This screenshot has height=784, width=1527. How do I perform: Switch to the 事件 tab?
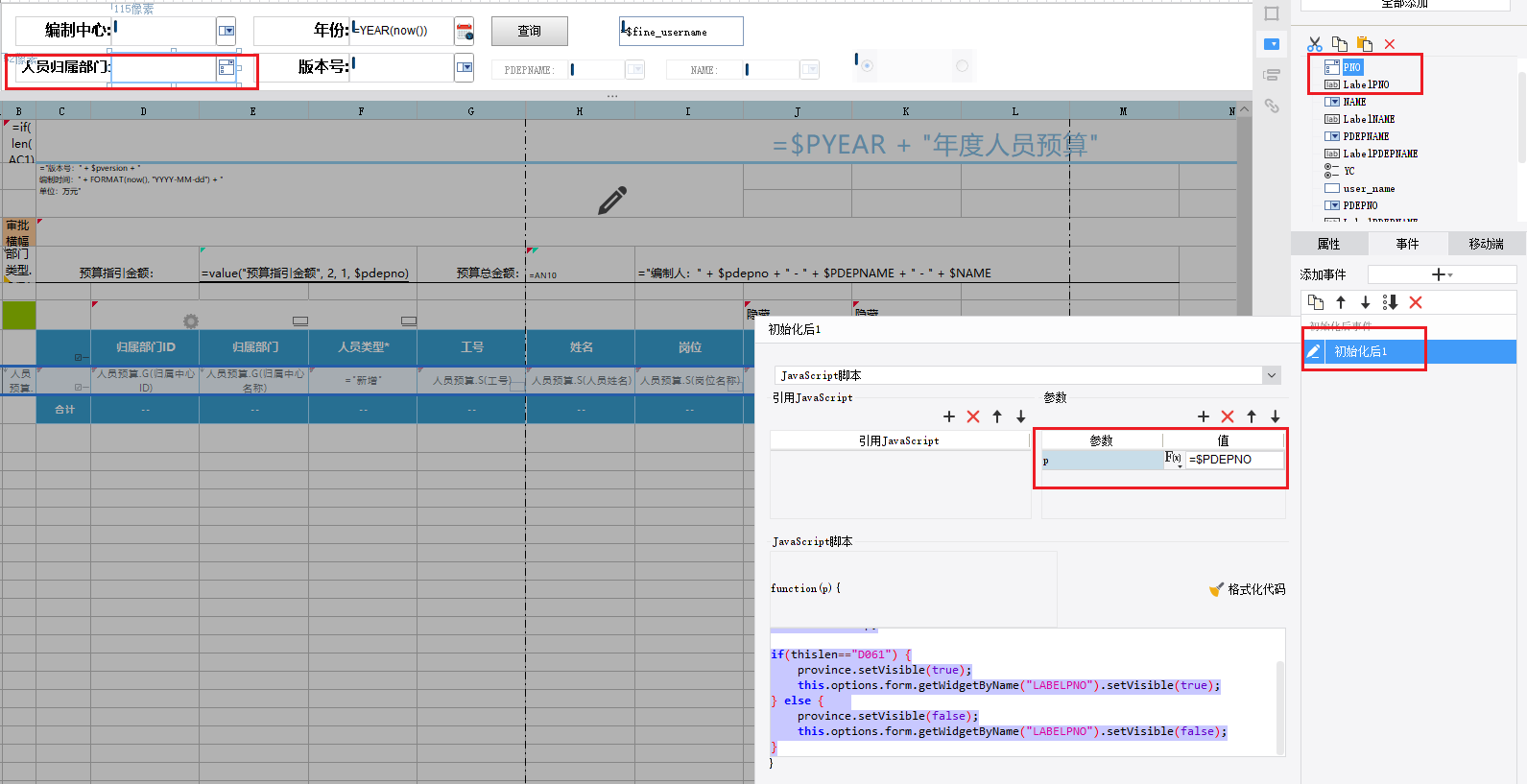click(1408, 244)
